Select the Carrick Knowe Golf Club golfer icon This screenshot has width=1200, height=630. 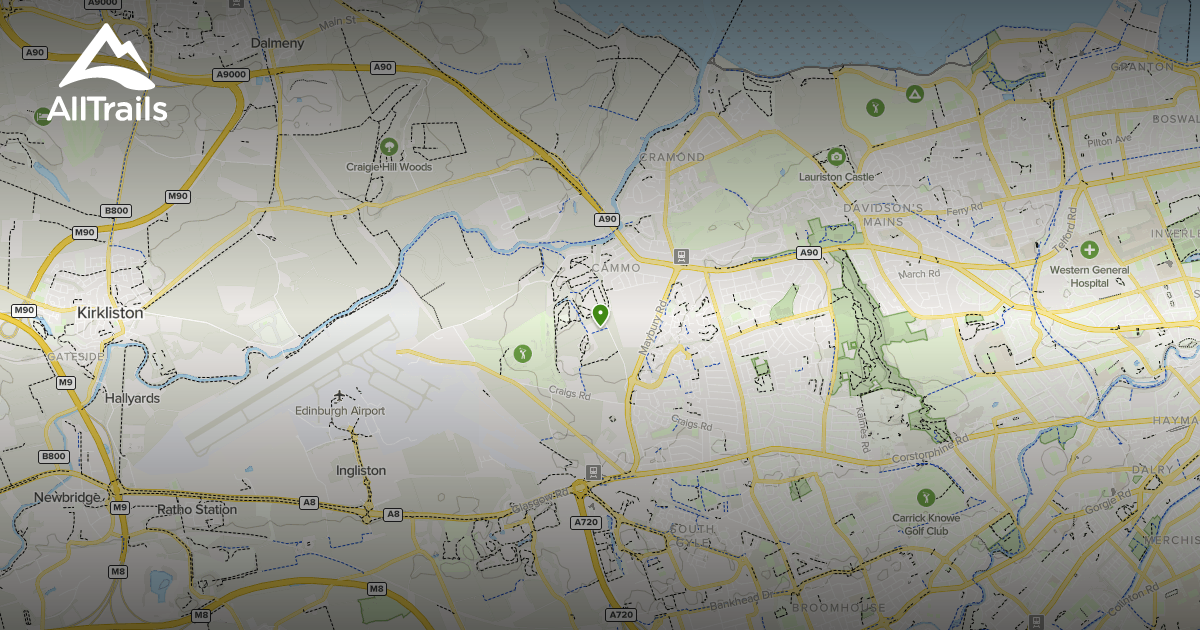(925, 497)
